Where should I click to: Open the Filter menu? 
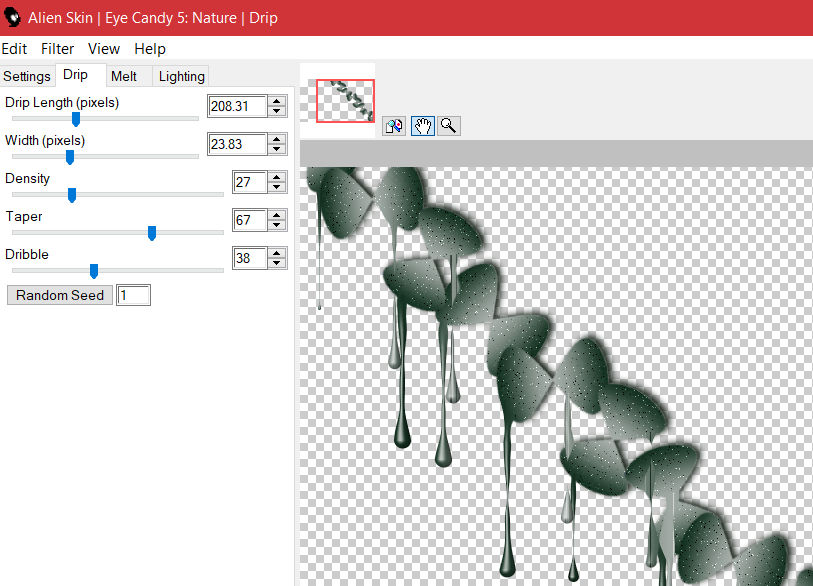[58, 49]
